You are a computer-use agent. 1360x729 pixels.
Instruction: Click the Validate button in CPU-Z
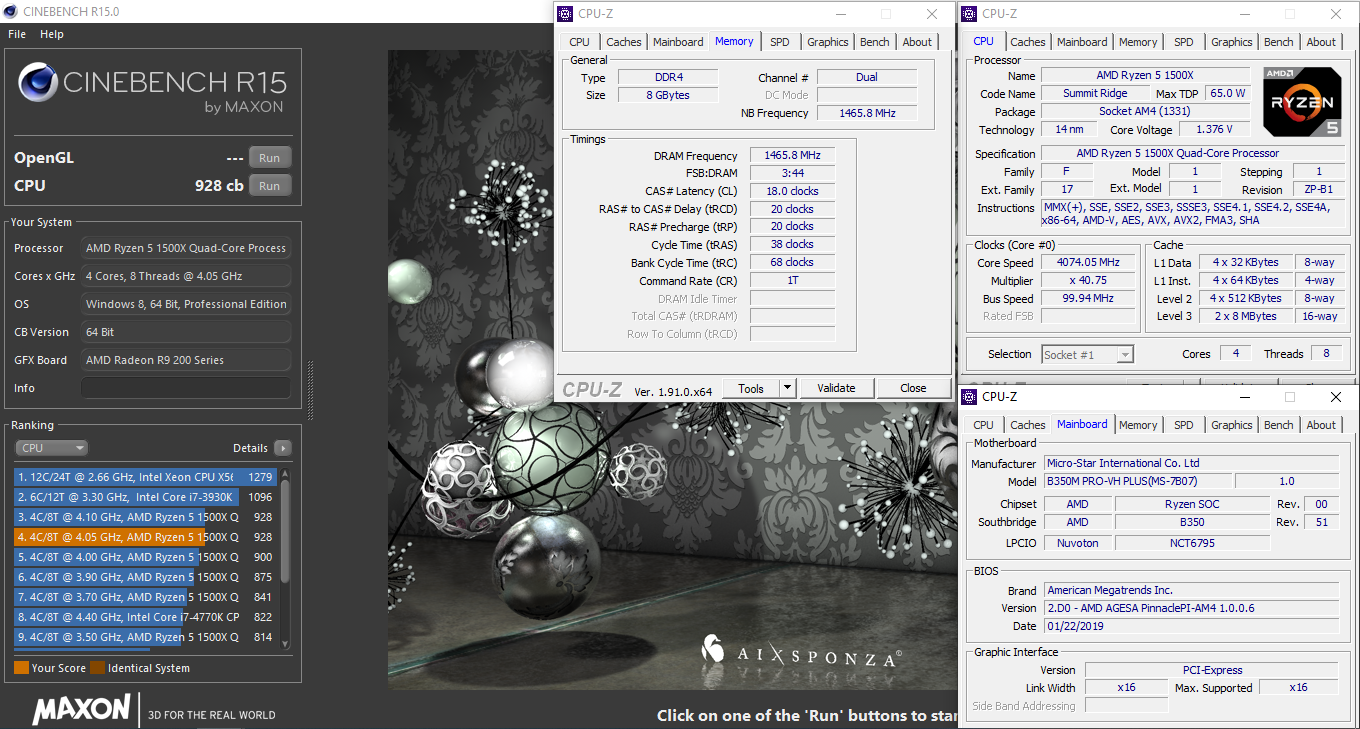tap(836, 388)
